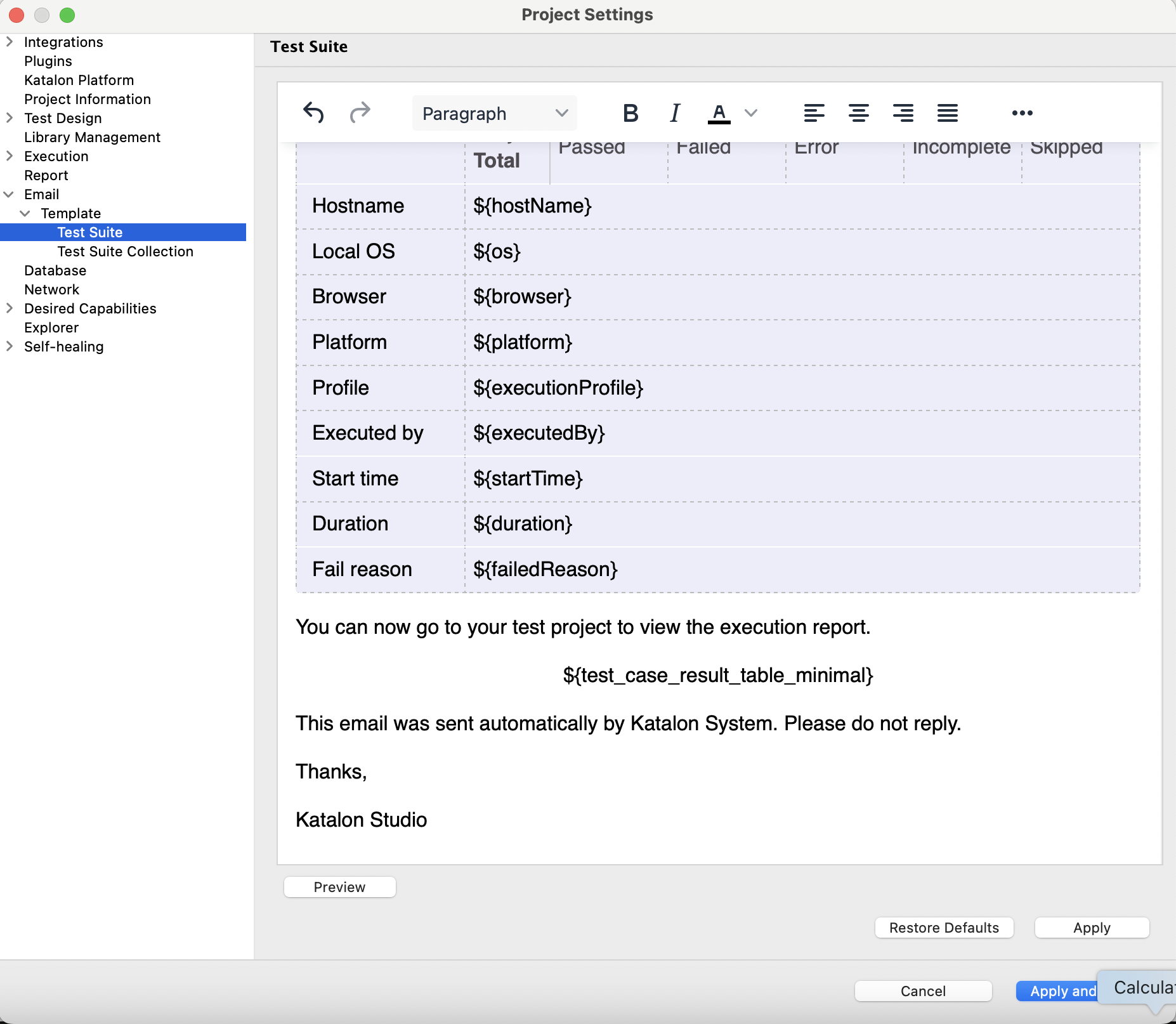Expand the Self-healing tree node
Image resolution: width=1176 pixels, height=1024 pixels.
(x=9, y=346)
